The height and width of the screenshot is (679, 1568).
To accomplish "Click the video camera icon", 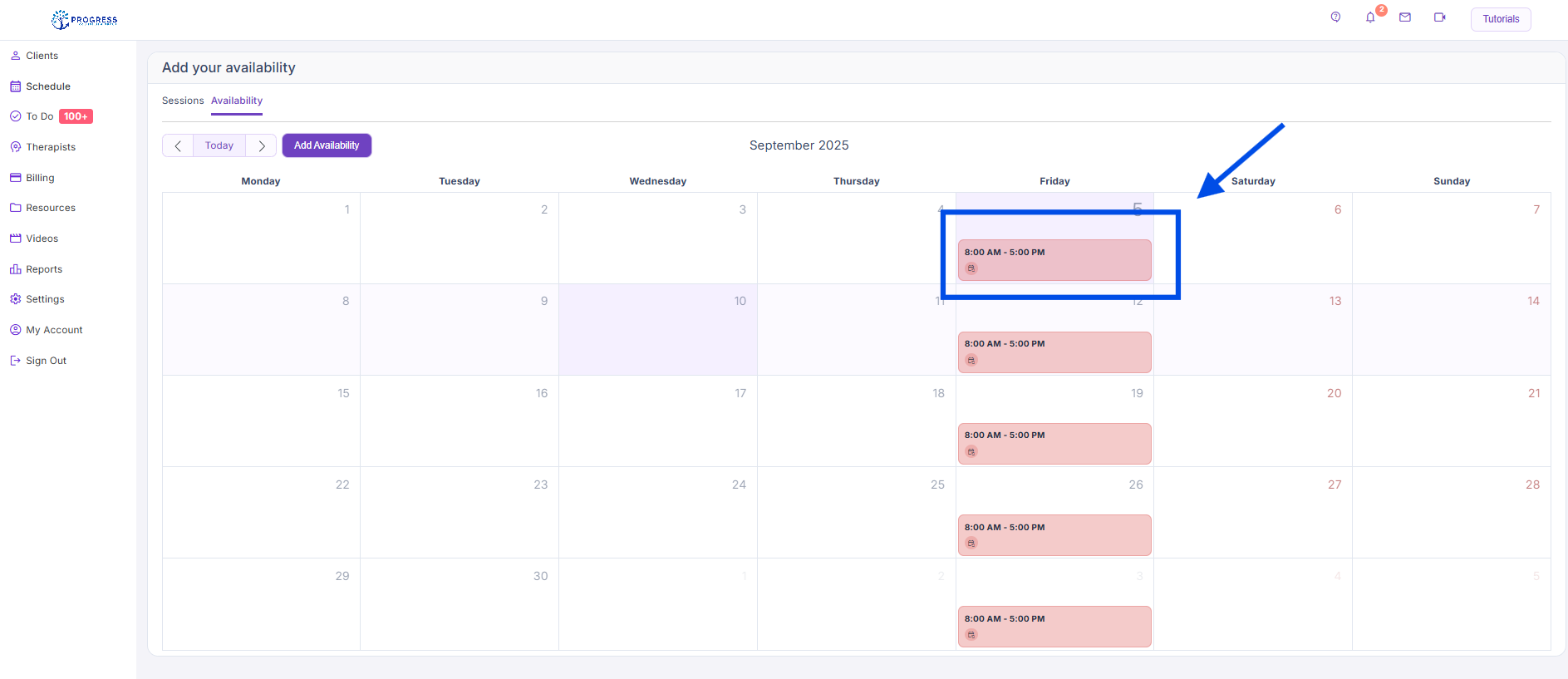I will tap(1440, 17).
